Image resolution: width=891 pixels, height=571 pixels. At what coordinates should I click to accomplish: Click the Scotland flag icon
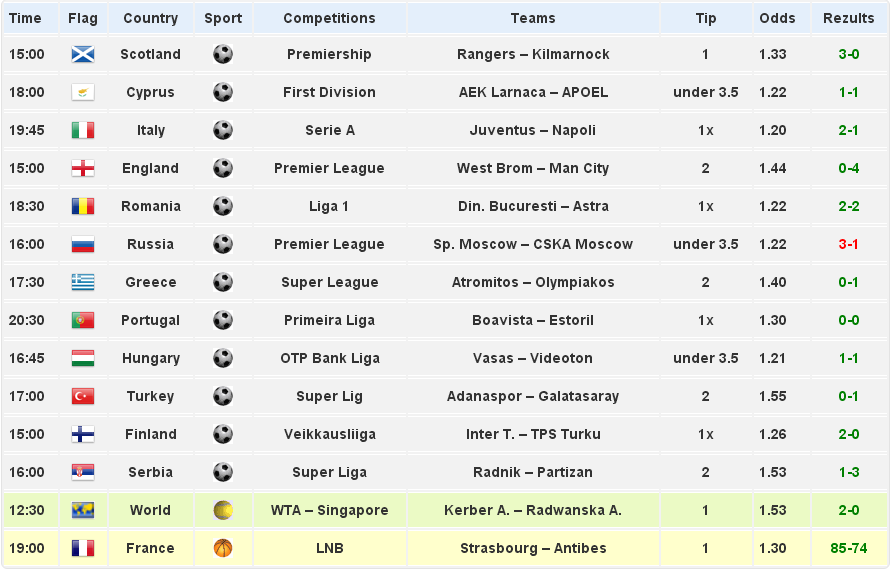(83, 54)
